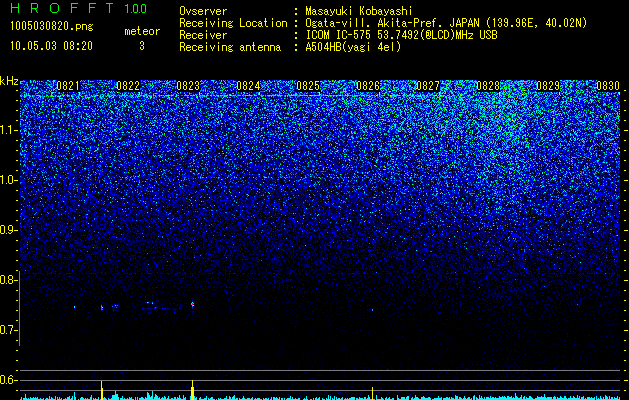
Task: Click the yellow detection spike below 0826
Action: click(372, 393)
